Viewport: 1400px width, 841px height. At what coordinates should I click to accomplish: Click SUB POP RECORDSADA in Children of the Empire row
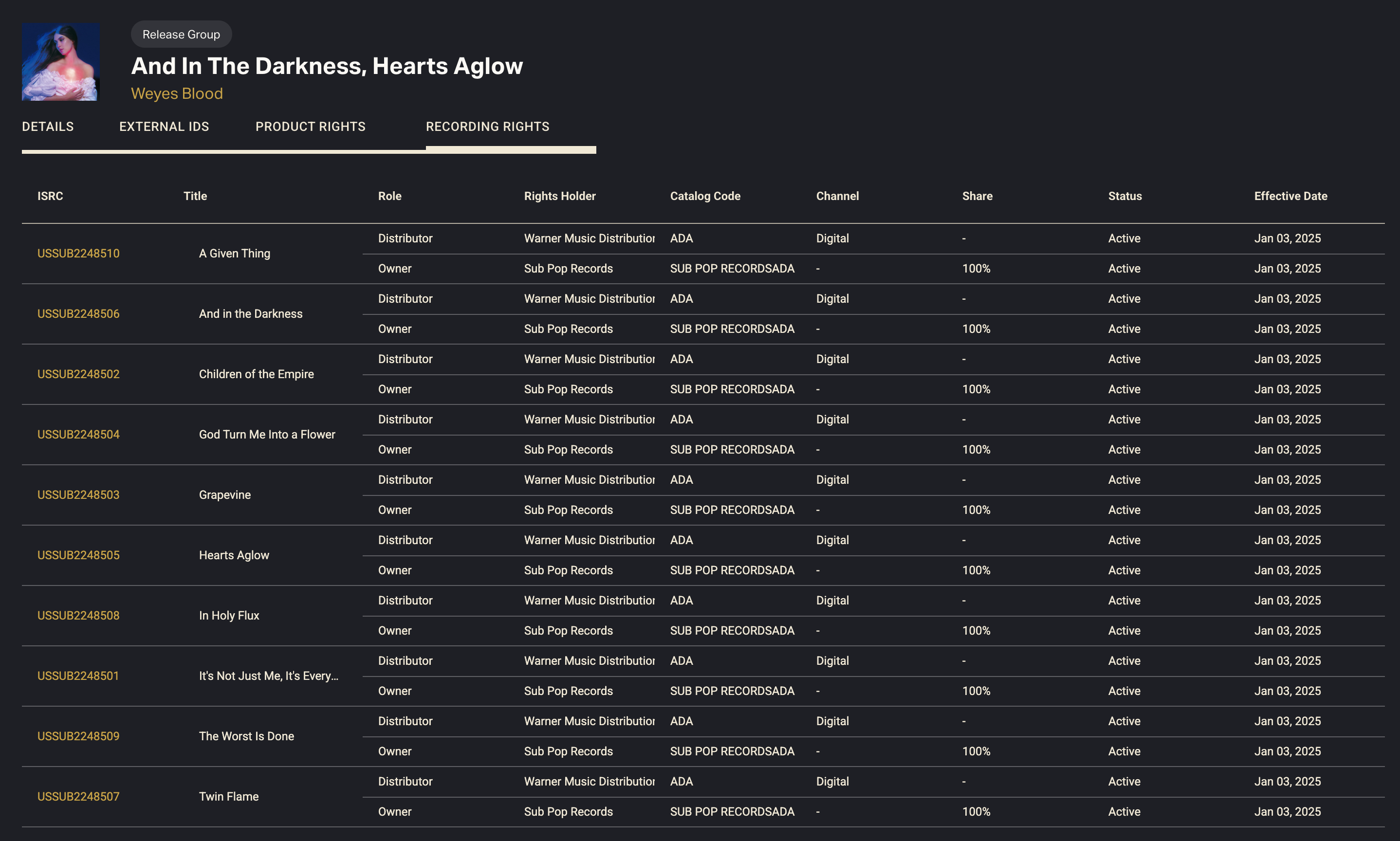(x=732, y=389)
